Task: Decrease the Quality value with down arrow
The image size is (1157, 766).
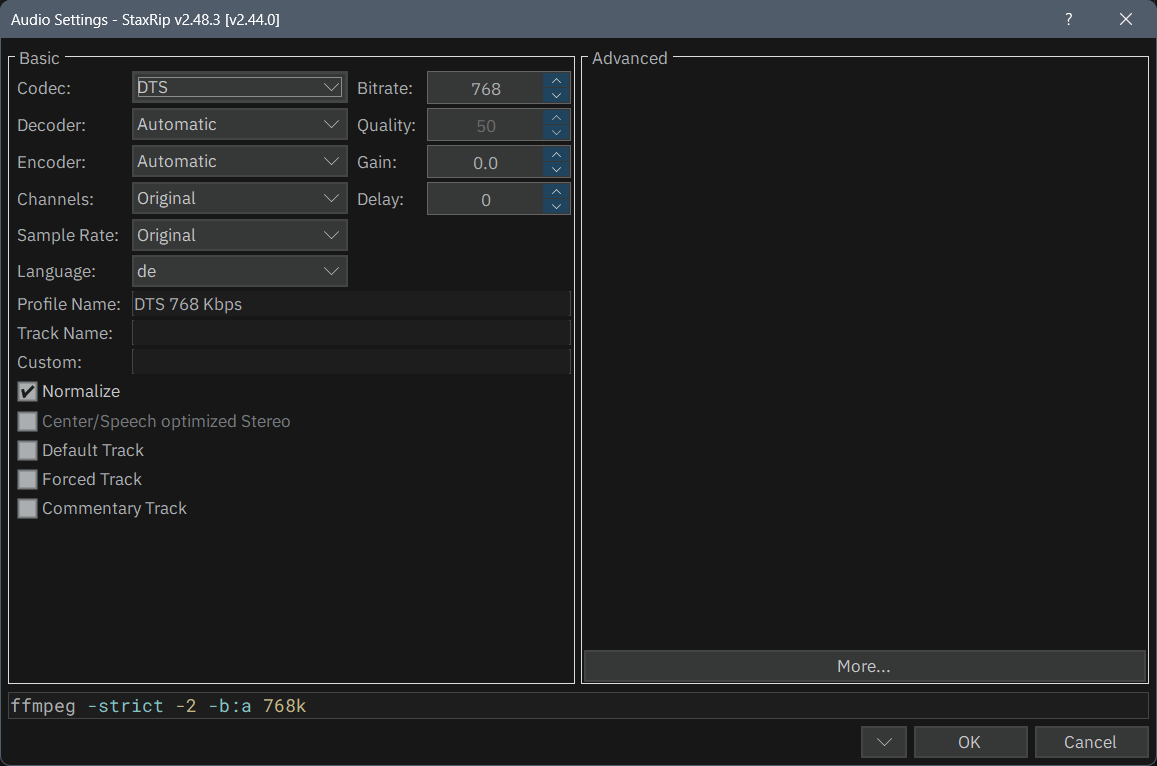Action: [556, 132]
